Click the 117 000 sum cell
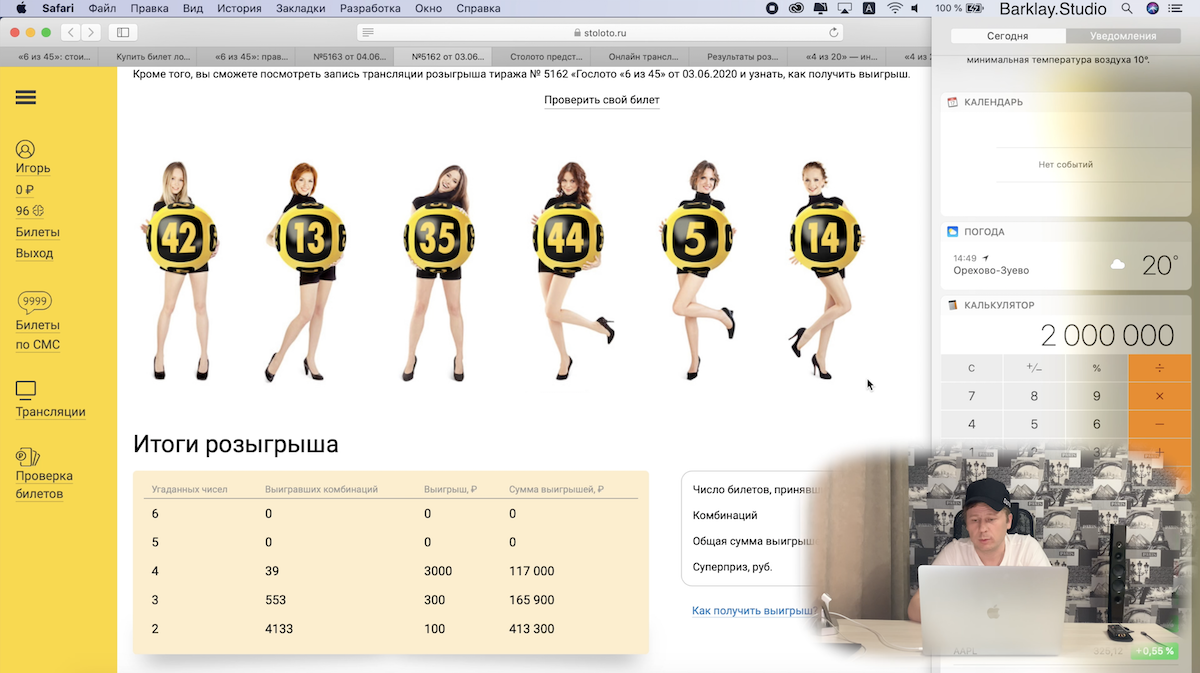Screen dimensions: 1200x673 click(531, 571)
